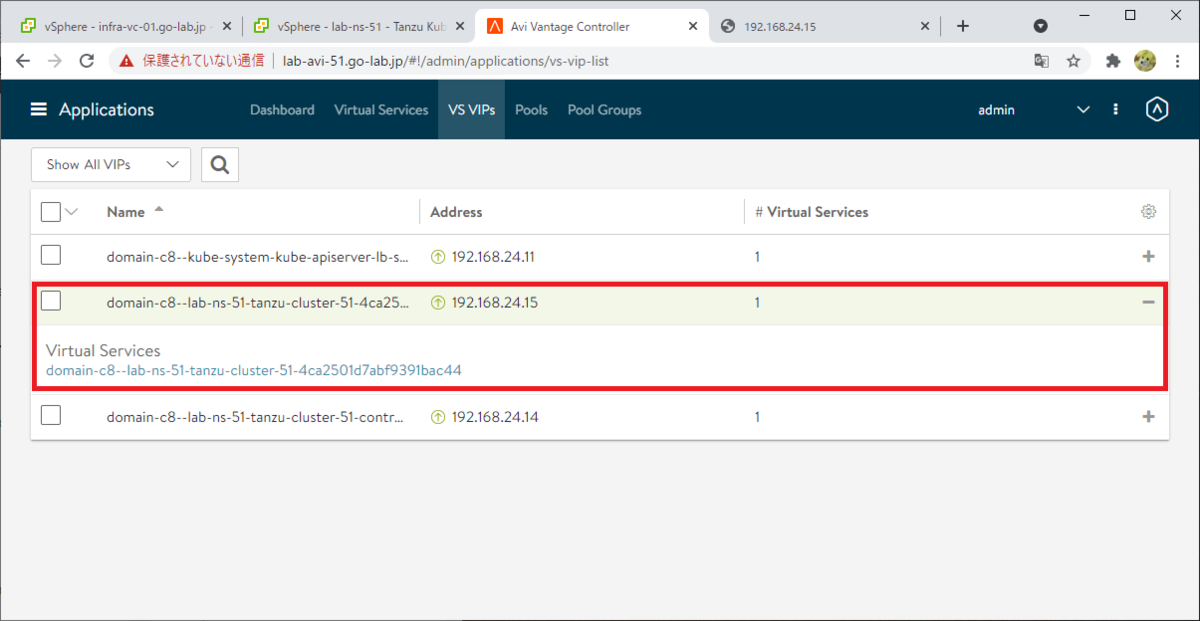The image size is (1200, 621).
Task: Open the browser Extensions puzzle icon
Action: tap(1113, 61)
